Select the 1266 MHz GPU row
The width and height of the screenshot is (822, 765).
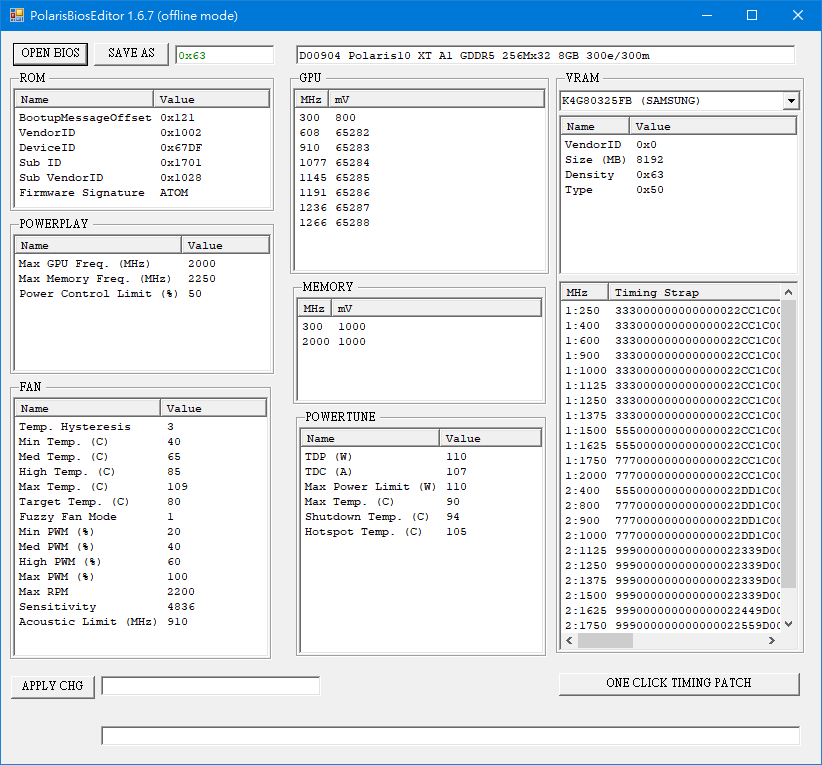(x=419, y=223)
